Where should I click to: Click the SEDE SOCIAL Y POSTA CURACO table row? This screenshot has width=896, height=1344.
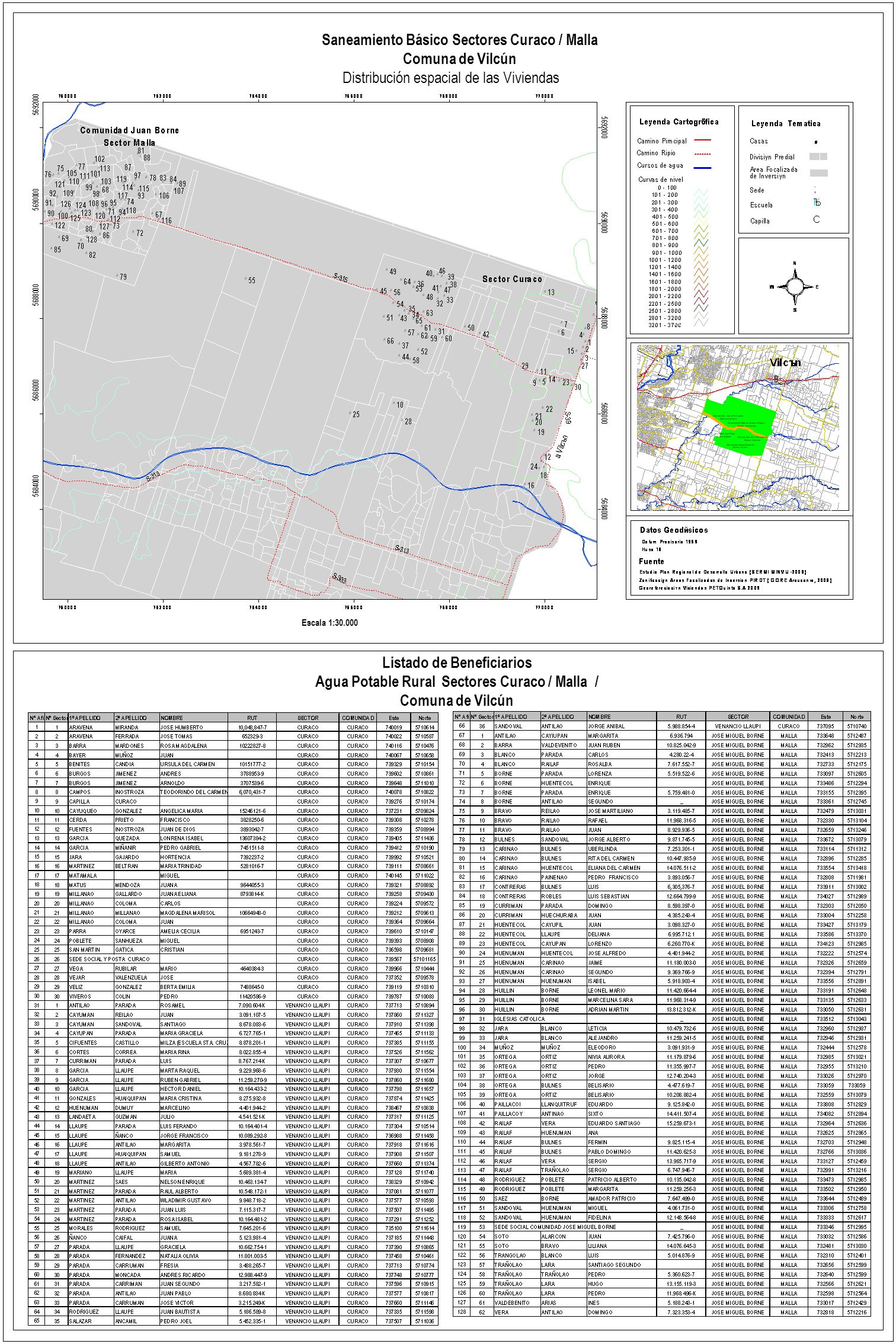click(x=234, y=959)
